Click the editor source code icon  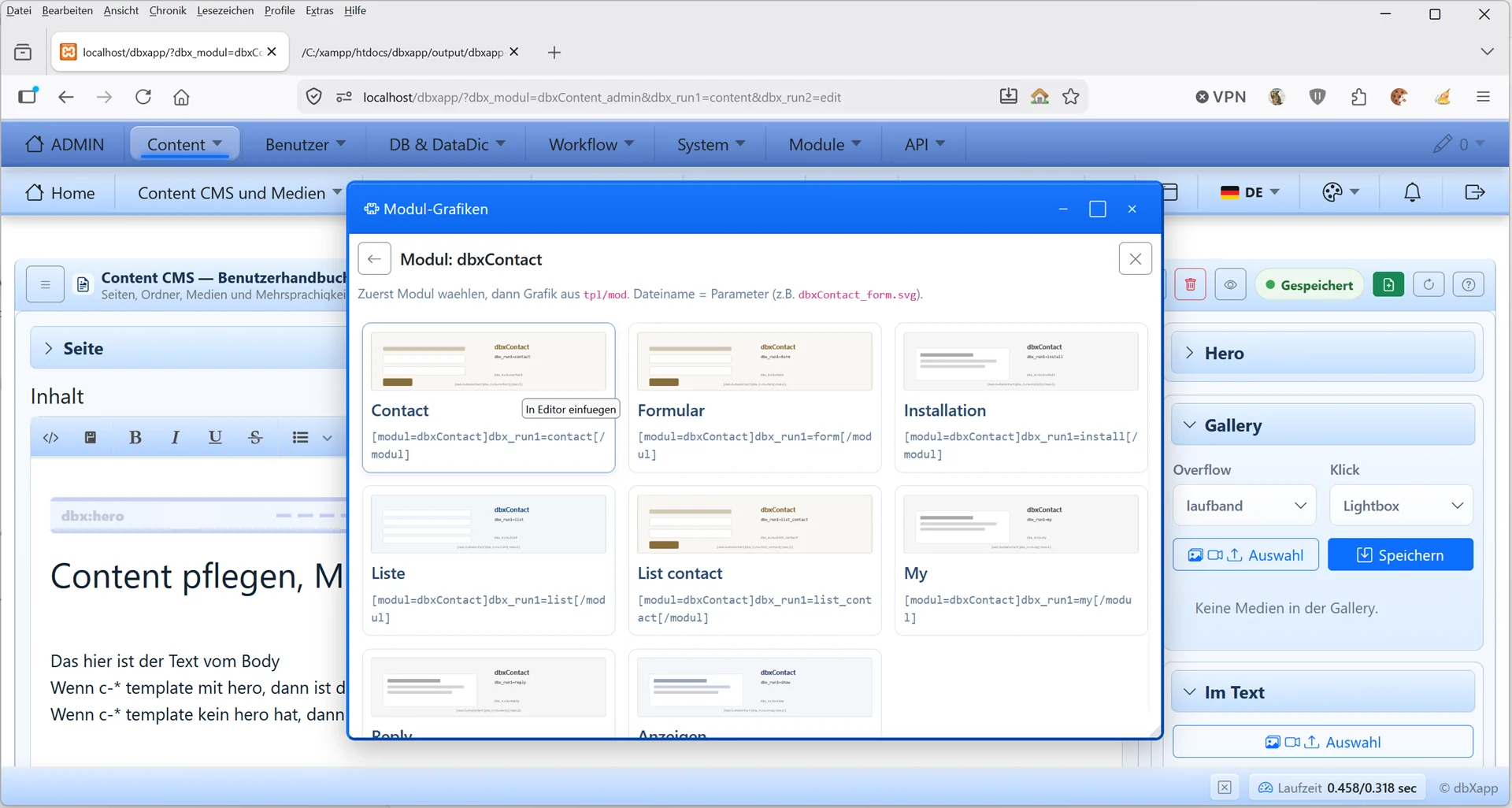[51, 438]
